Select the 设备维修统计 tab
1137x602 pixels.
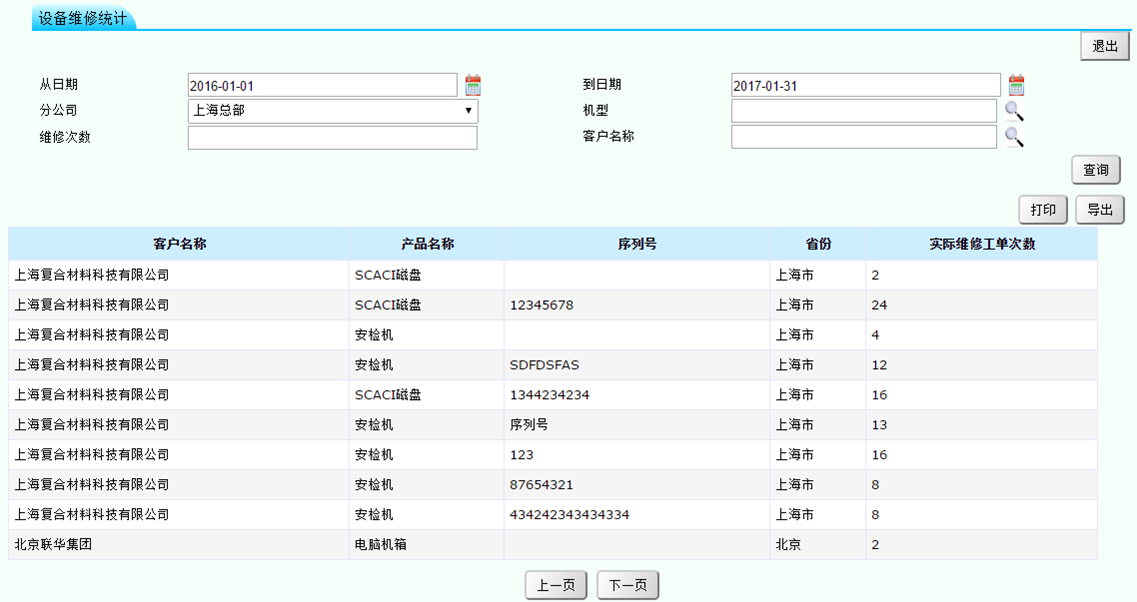click(x=83, y=19)
